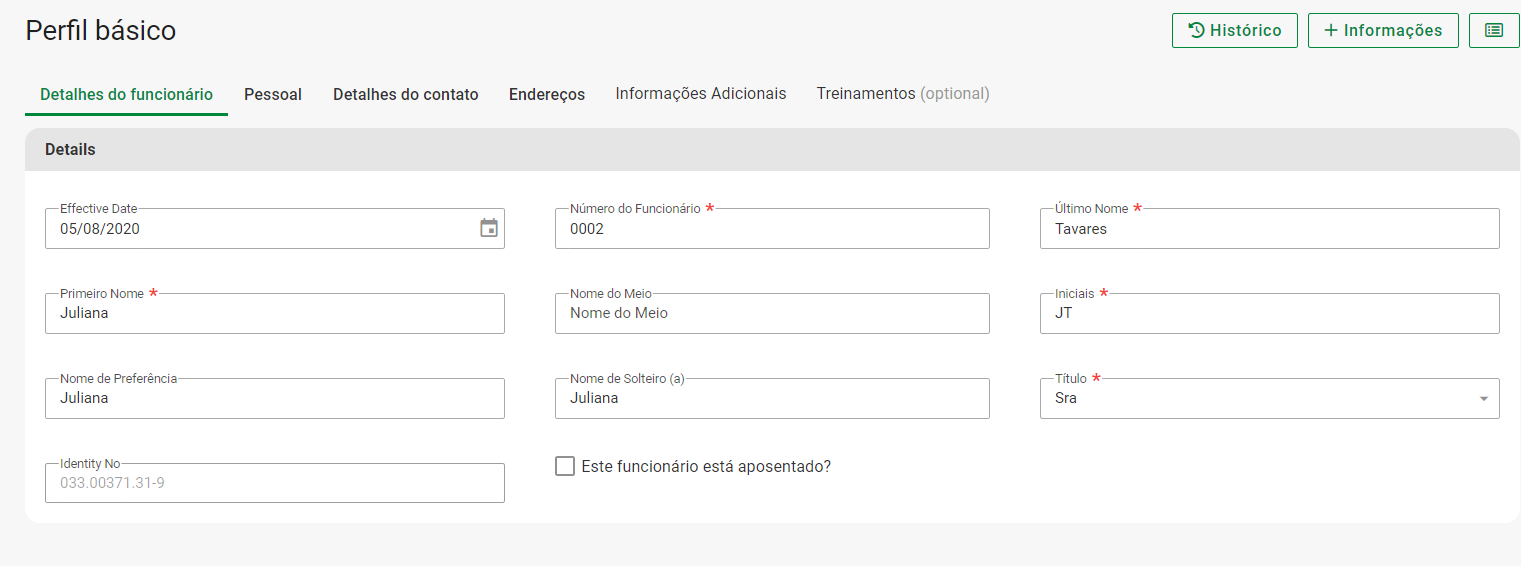Check the 'Este funcionário está aposentado?' checkbox
The width and height of the screenshot is (1521, 566).
click(x=565, y=466)
